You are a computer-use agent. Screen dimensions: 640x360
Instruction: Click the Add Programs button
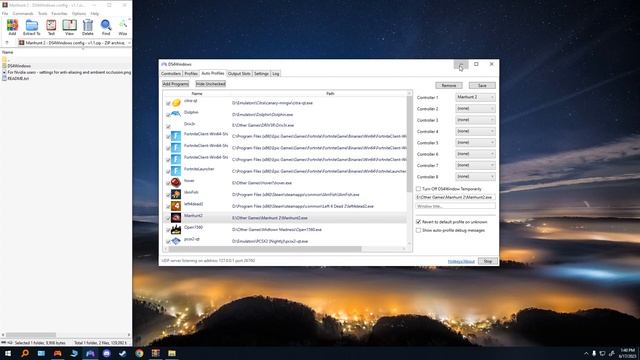click(x=176, y=84)
